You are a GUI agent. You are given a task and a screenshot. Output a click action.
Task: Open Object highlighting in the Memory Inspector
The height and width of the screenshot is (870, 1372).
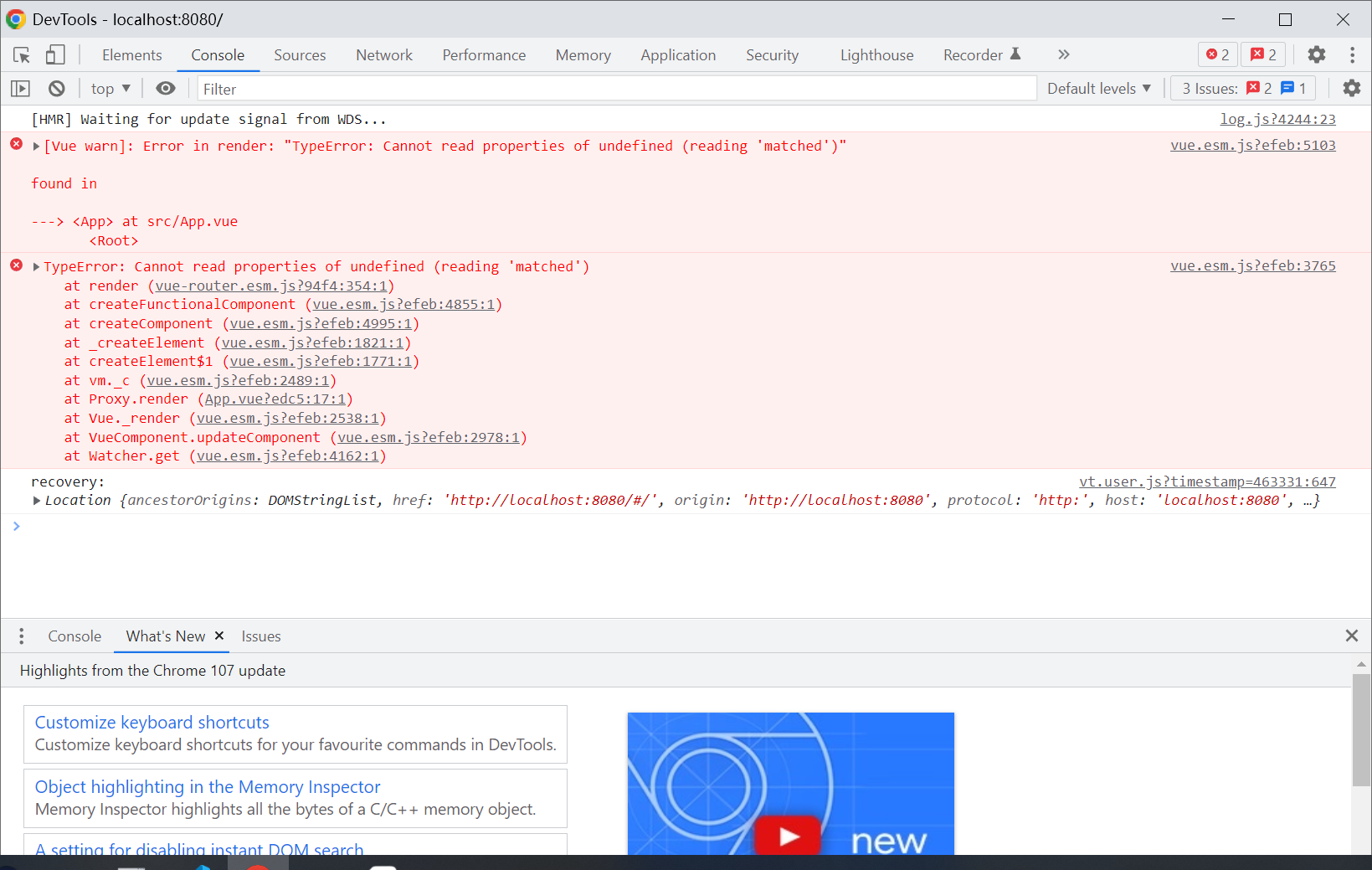click(208, 786)
